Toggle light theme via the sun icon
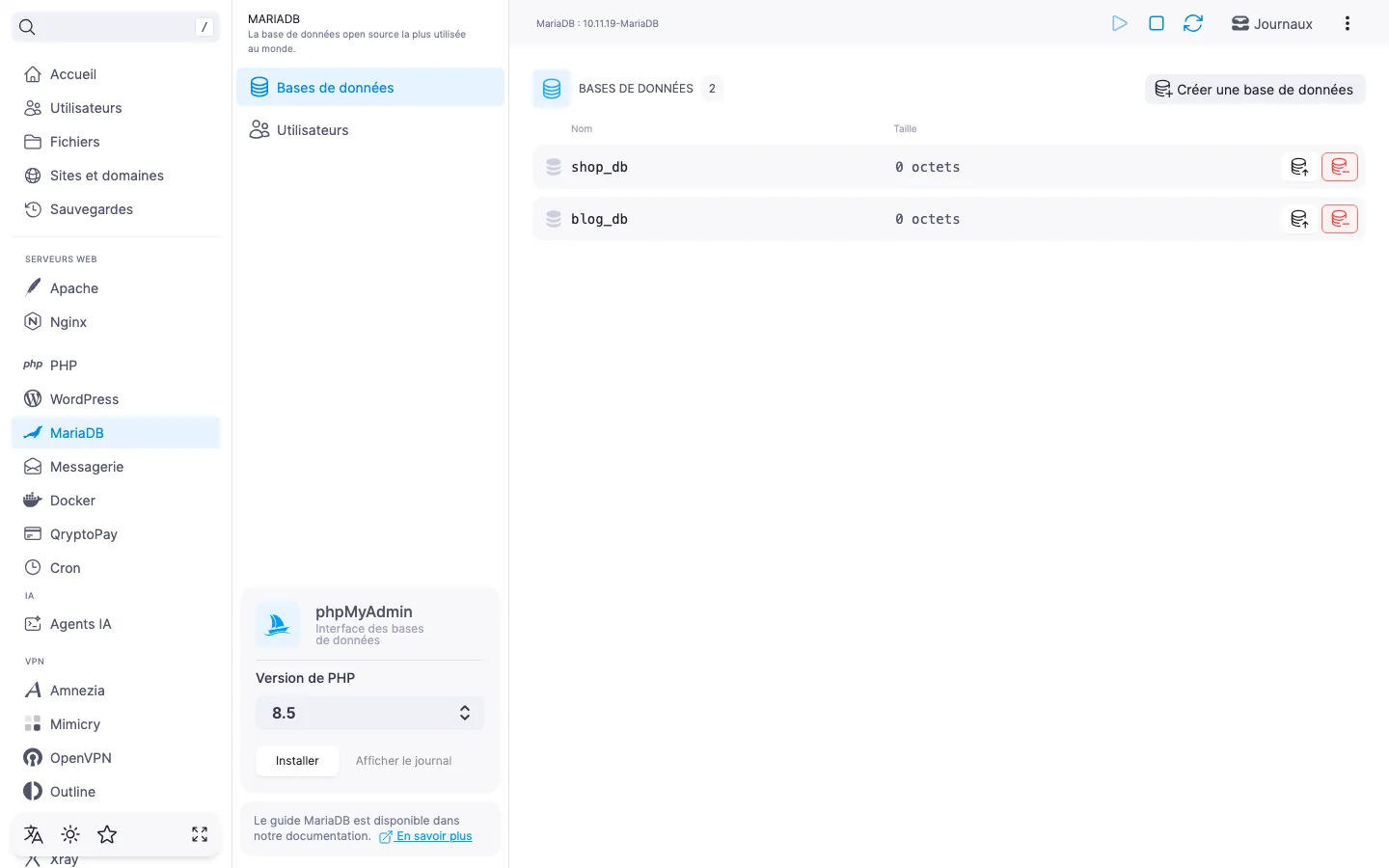Screen dimensions: 1389x868 click(x=70, y=834)
